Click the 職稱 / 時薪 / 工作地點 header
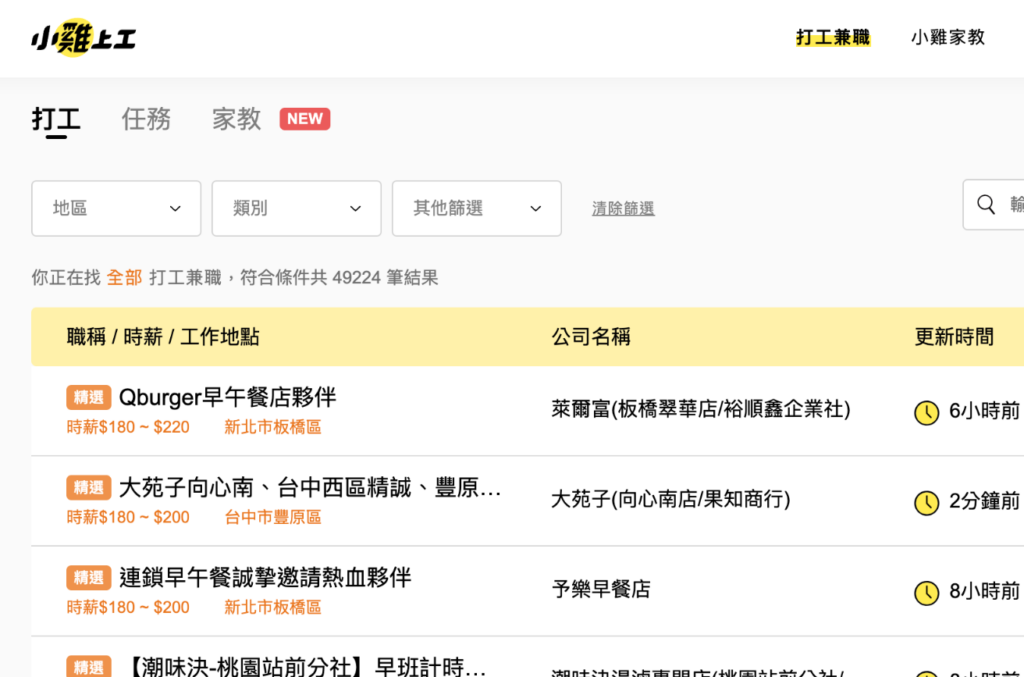Viewport: 1024px width, 677px height. click(163, 337)
